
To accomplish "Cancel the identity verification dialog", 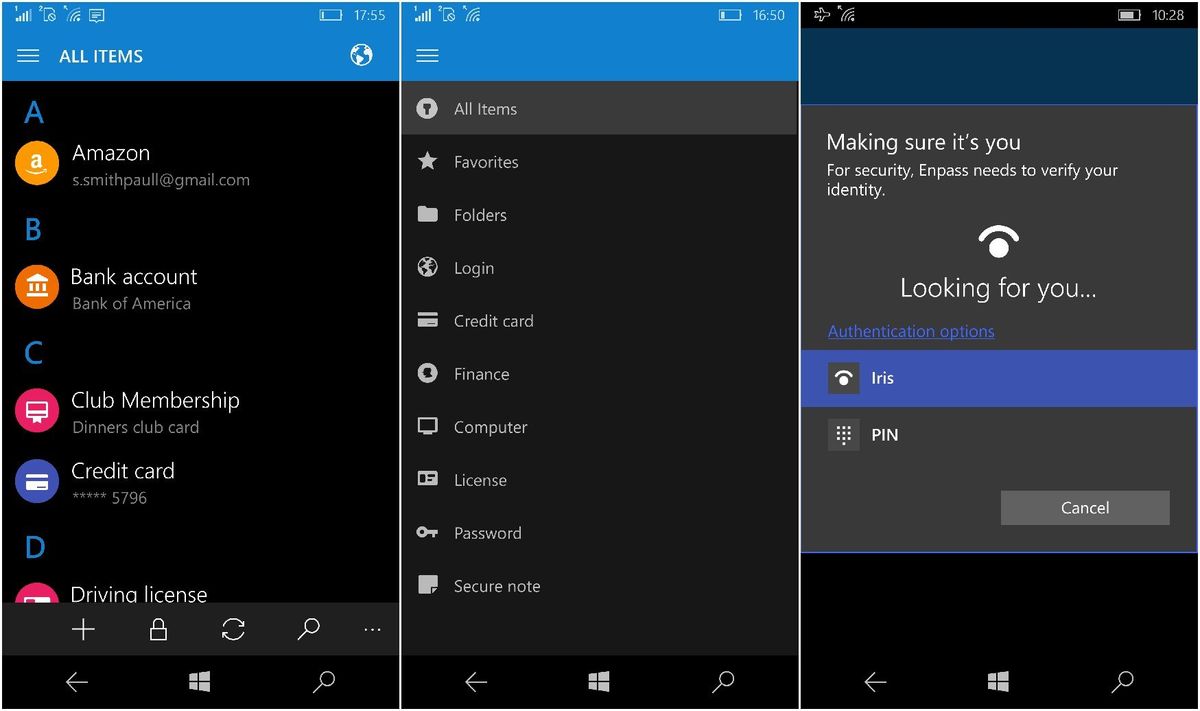I will (1085, 507).
